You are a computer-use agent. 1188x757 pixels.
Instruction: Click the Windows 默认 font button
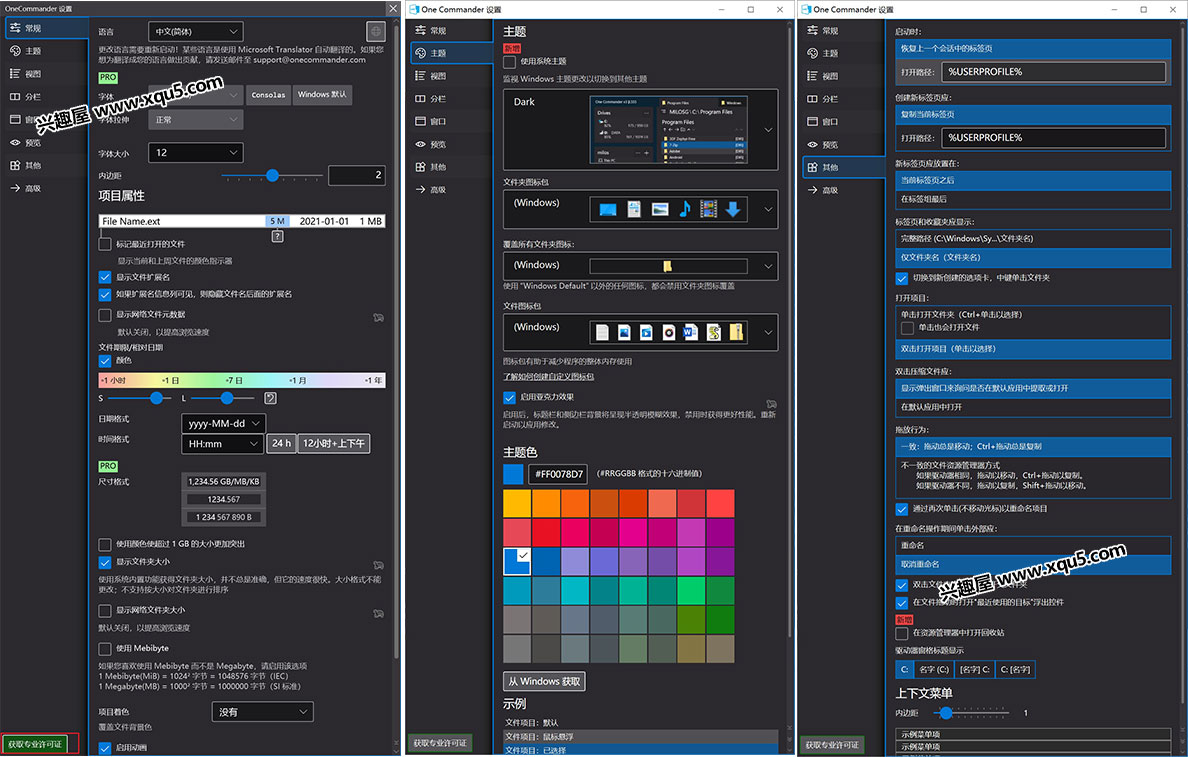pos(322,95)
